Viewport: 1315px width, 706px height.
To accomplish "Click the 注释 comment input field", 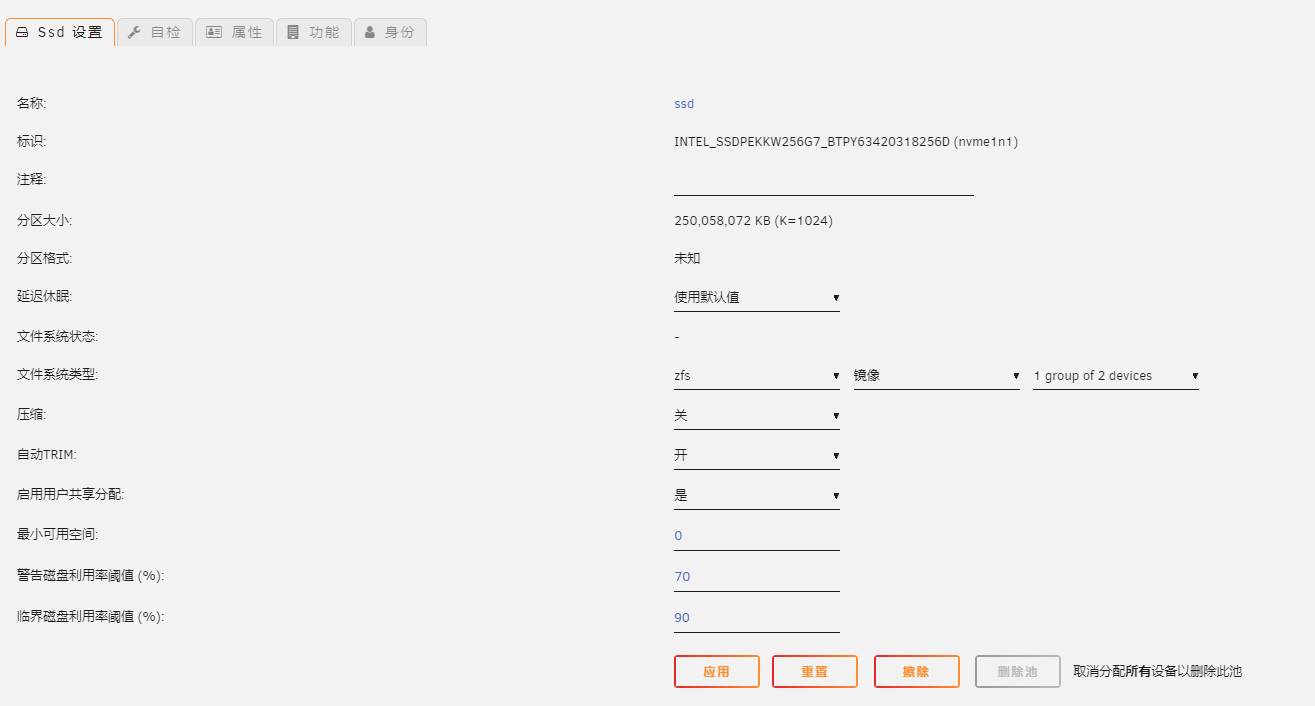I will click(x=823, y=182).
